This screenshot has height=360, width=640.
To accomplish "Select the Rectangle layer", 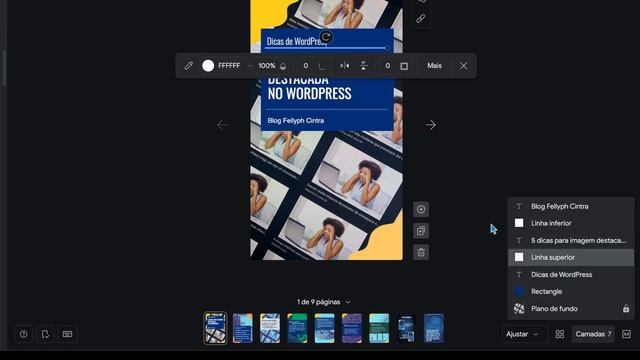I will tap(571, 291).
